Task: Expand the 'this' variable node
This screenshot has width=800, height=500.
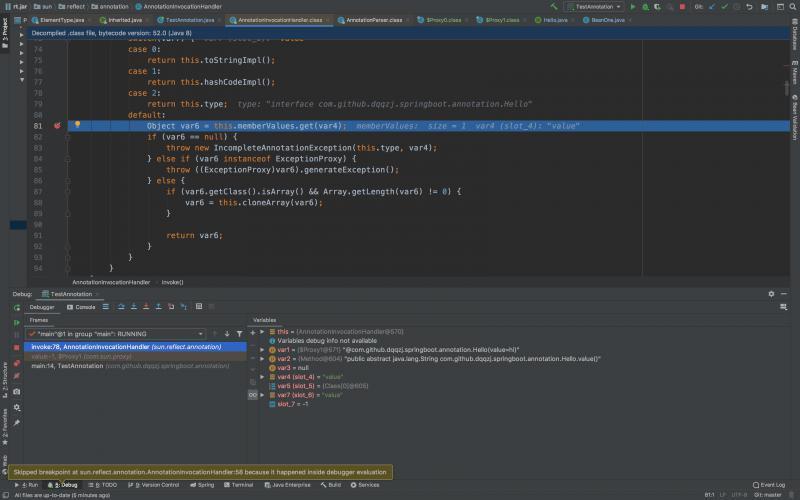Action: 262,331
